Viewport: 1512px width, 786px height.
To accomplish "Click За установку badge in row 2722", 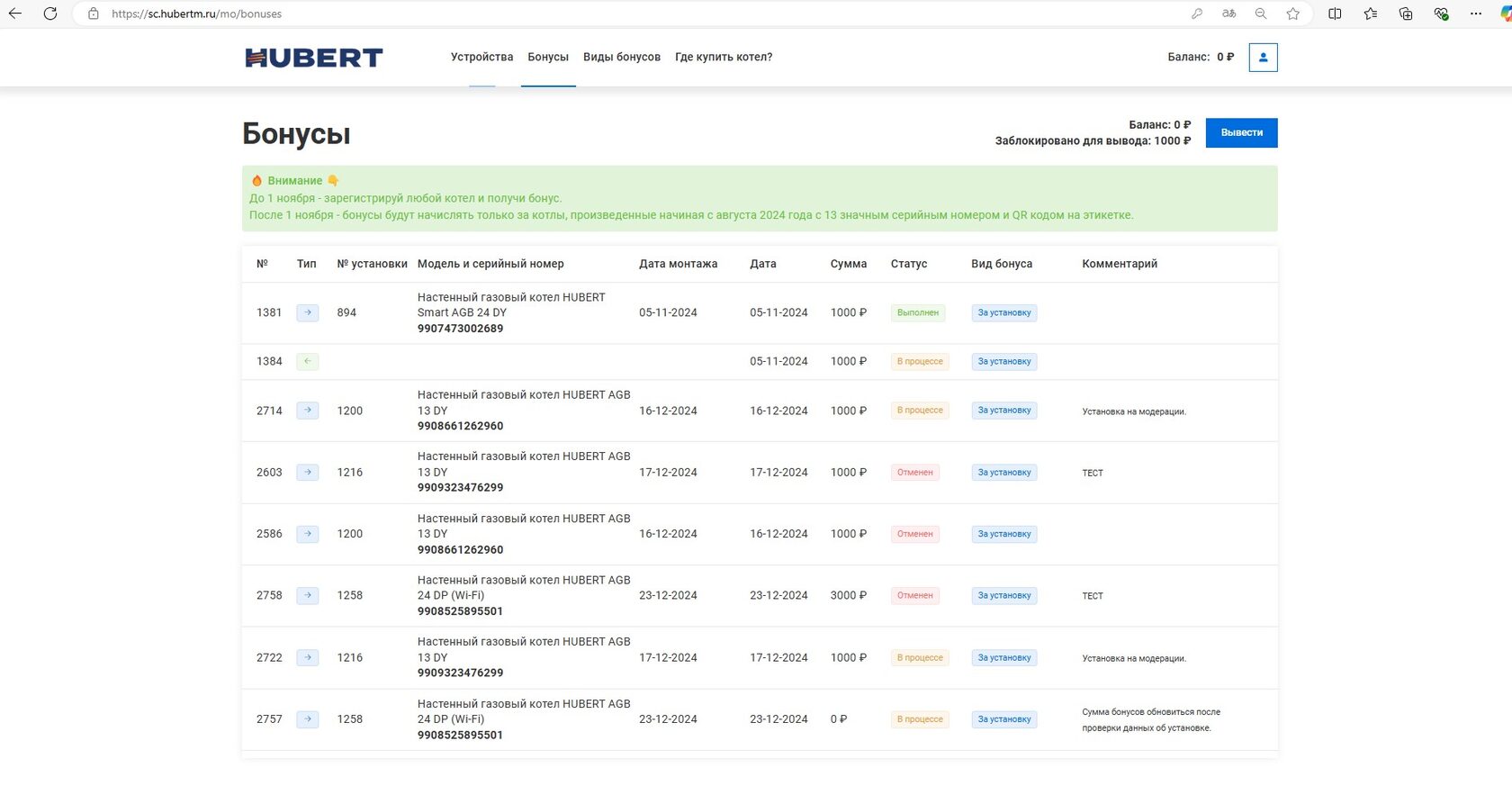I will point(1004,657).
